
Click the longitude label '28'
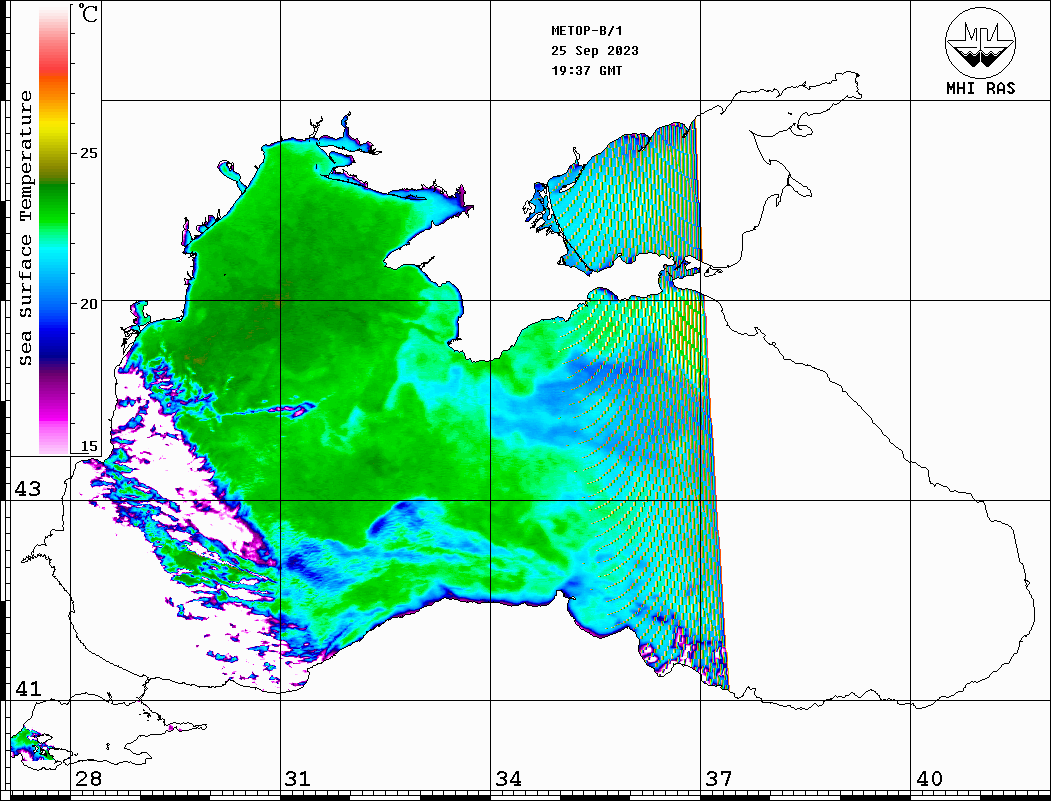[88, 779]
